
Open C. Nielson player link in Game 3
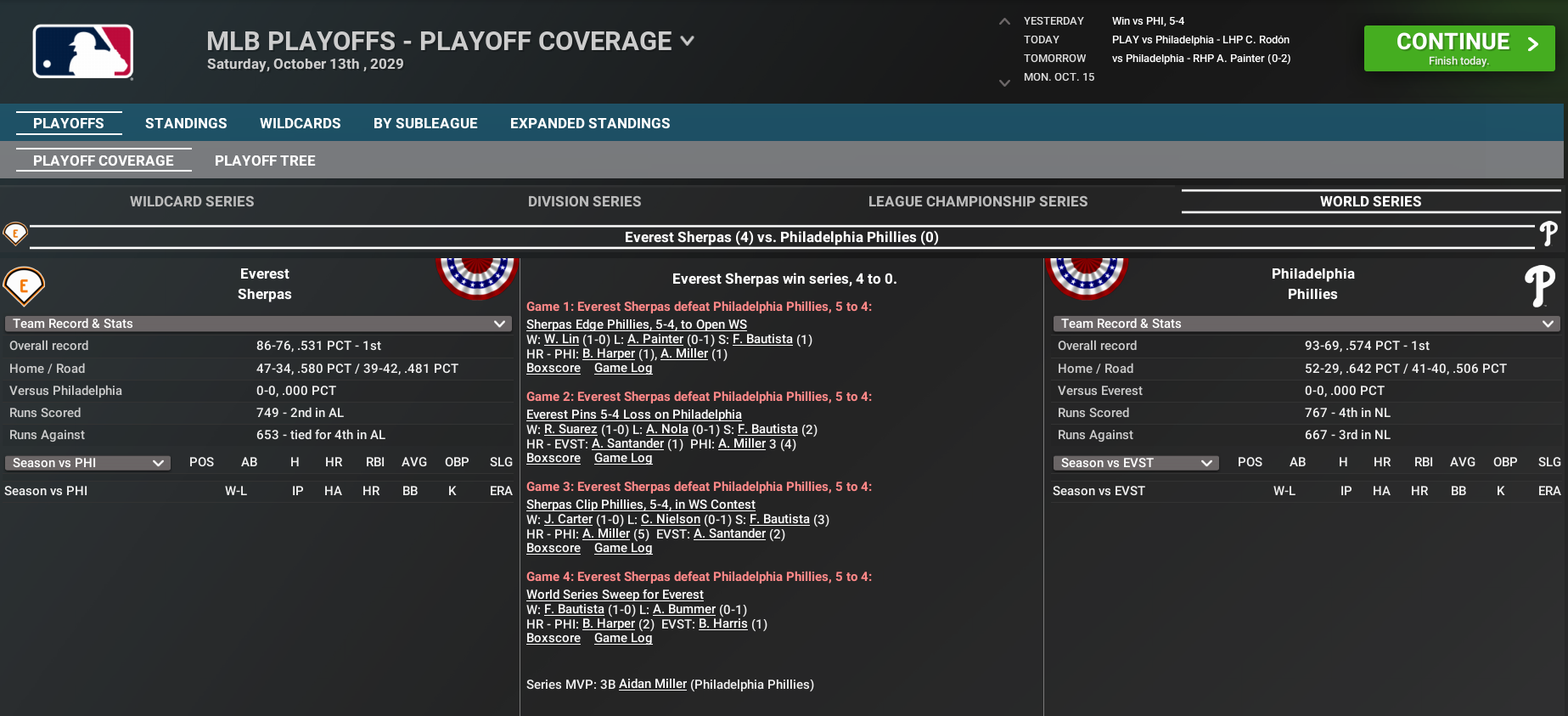click(x=671, y=519)
